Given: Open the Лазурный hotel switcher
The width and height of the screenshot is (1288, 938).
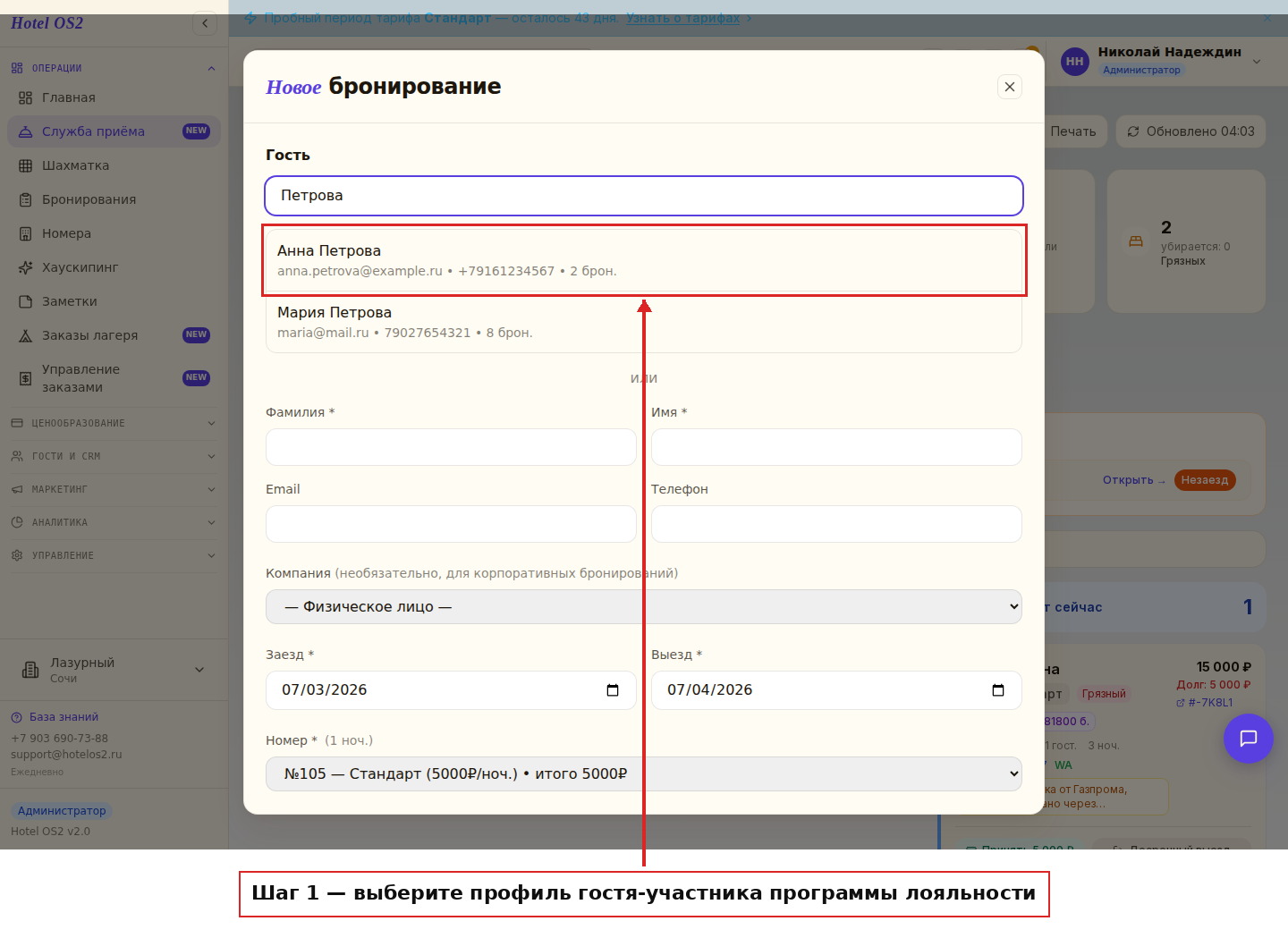Looking at the screenshot, I should (114, 670).
